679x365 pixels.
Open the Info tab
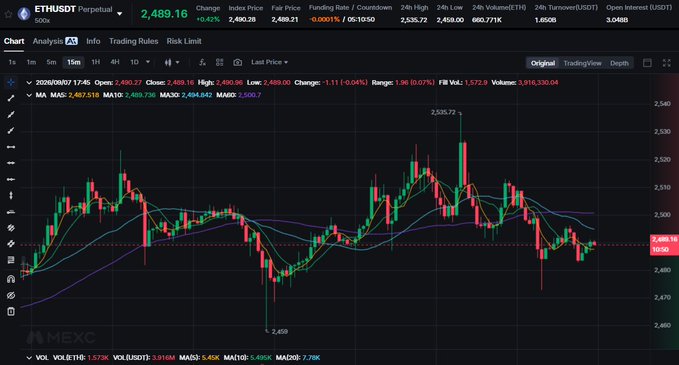tap(93, 41)
